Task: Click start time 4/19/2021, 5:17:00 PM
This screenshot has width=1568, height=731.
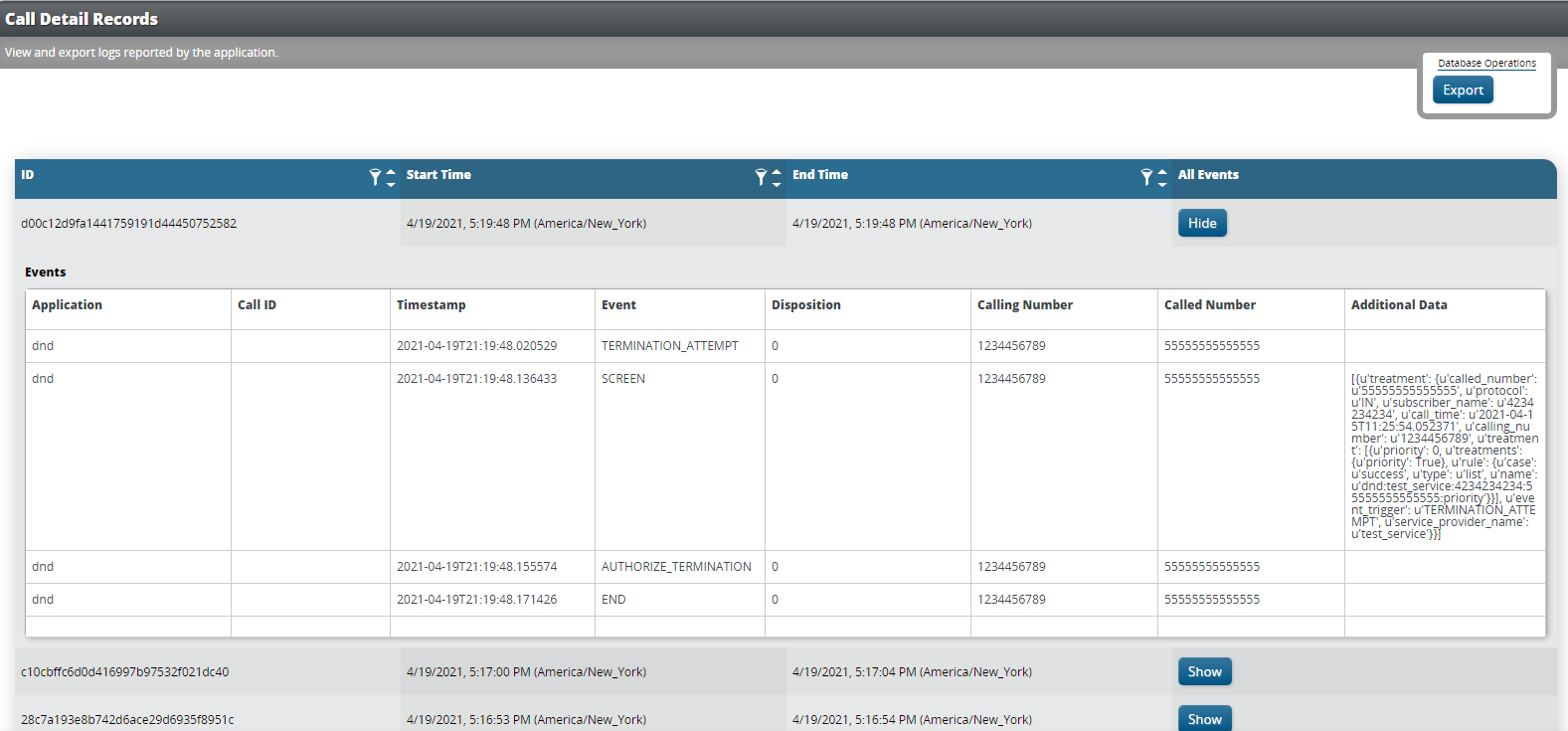Action: coord(526,671)
